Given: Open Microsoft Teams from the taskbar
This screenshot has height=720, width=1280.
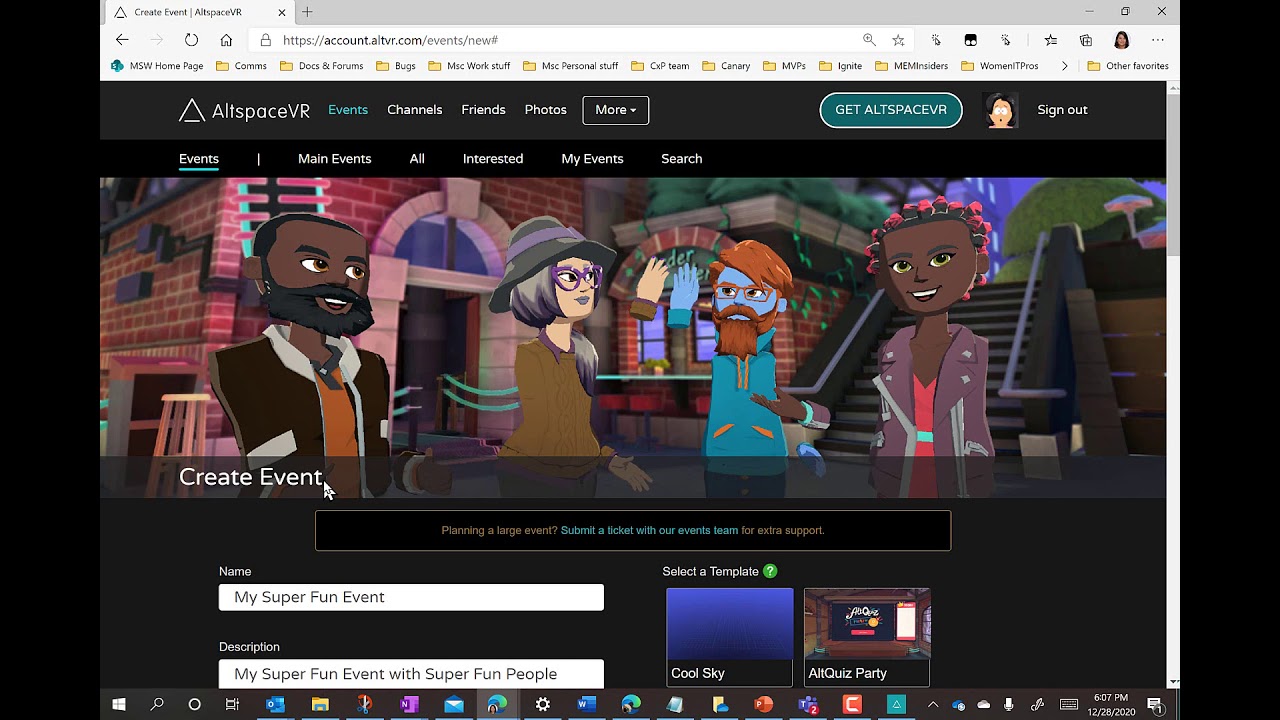Looking at the screenshot, I should click(x=808, y=705).
